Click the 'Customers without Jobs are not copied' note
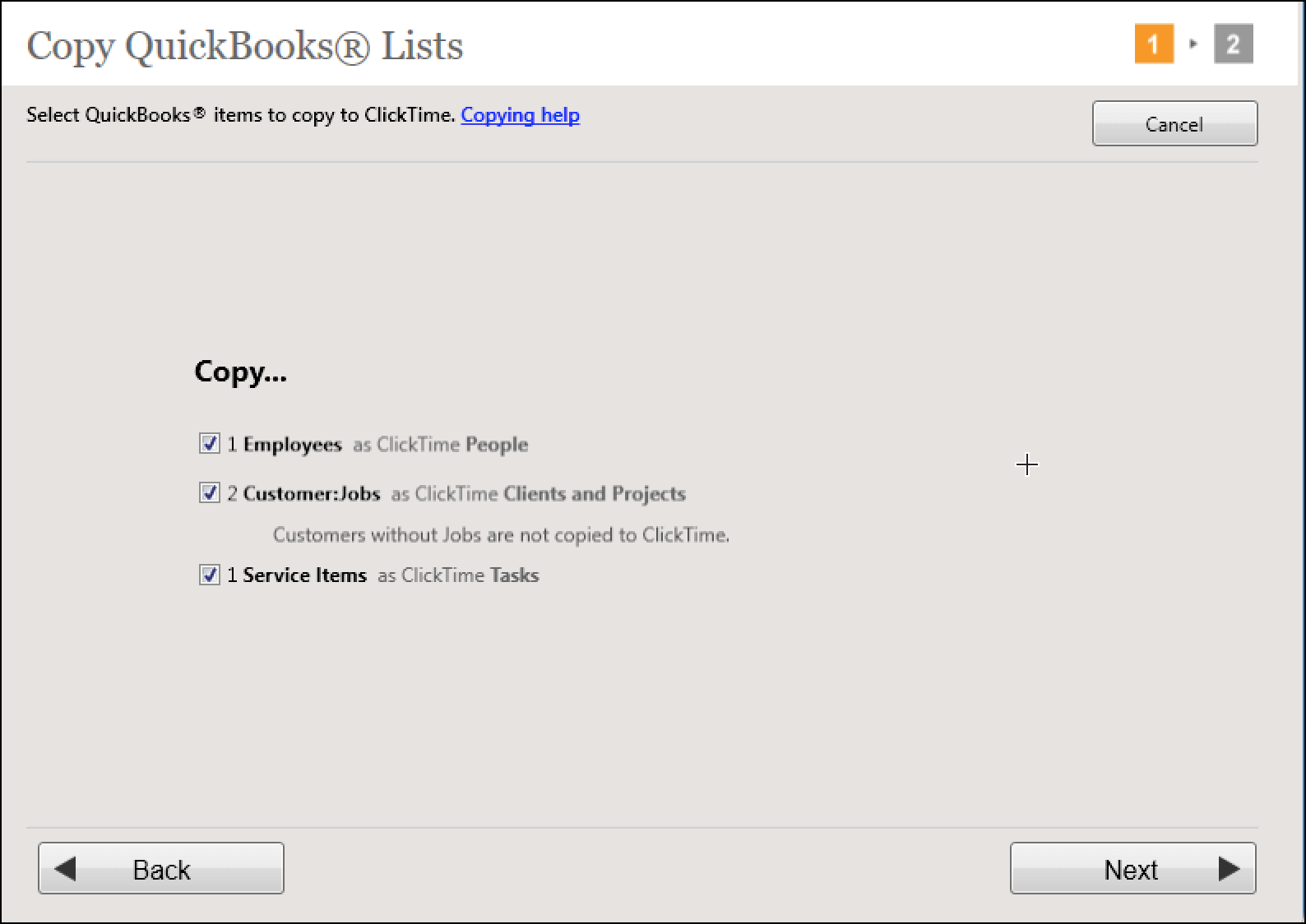 coord(501,535)
